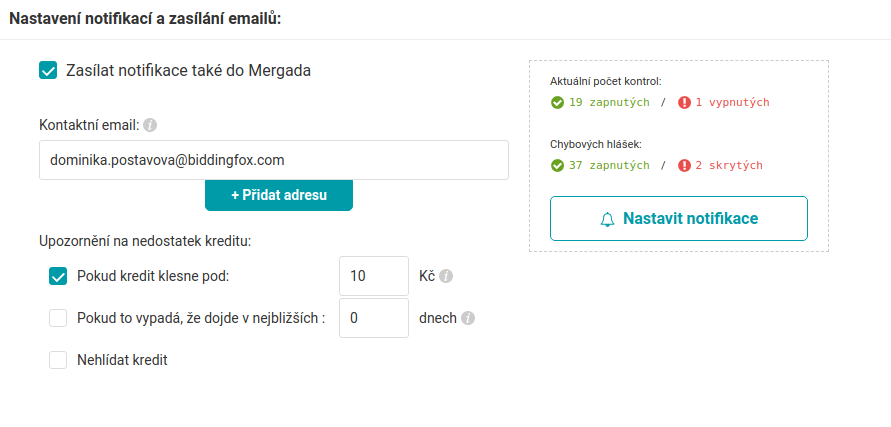Uncheck Zasílat notifikace také do Mergada

point(48,71)
